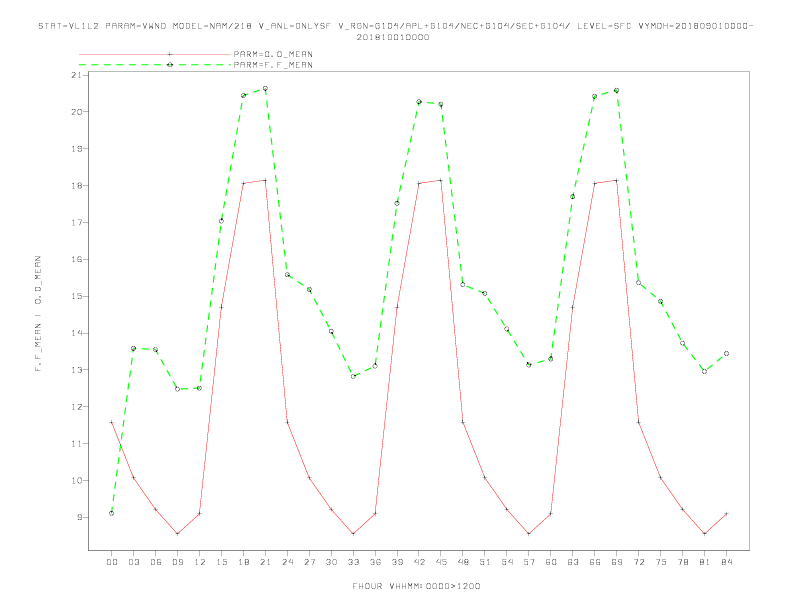Click x-axis tick label 84
The image size is (792, 612).
coord(727,562)
